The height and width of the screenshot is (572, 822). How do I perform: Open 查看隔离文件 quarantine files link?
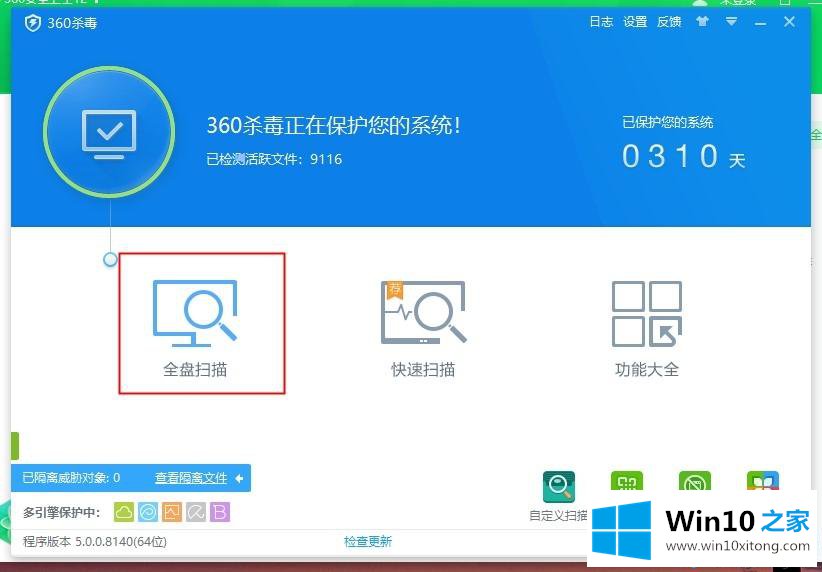click(x=191, y=478)
